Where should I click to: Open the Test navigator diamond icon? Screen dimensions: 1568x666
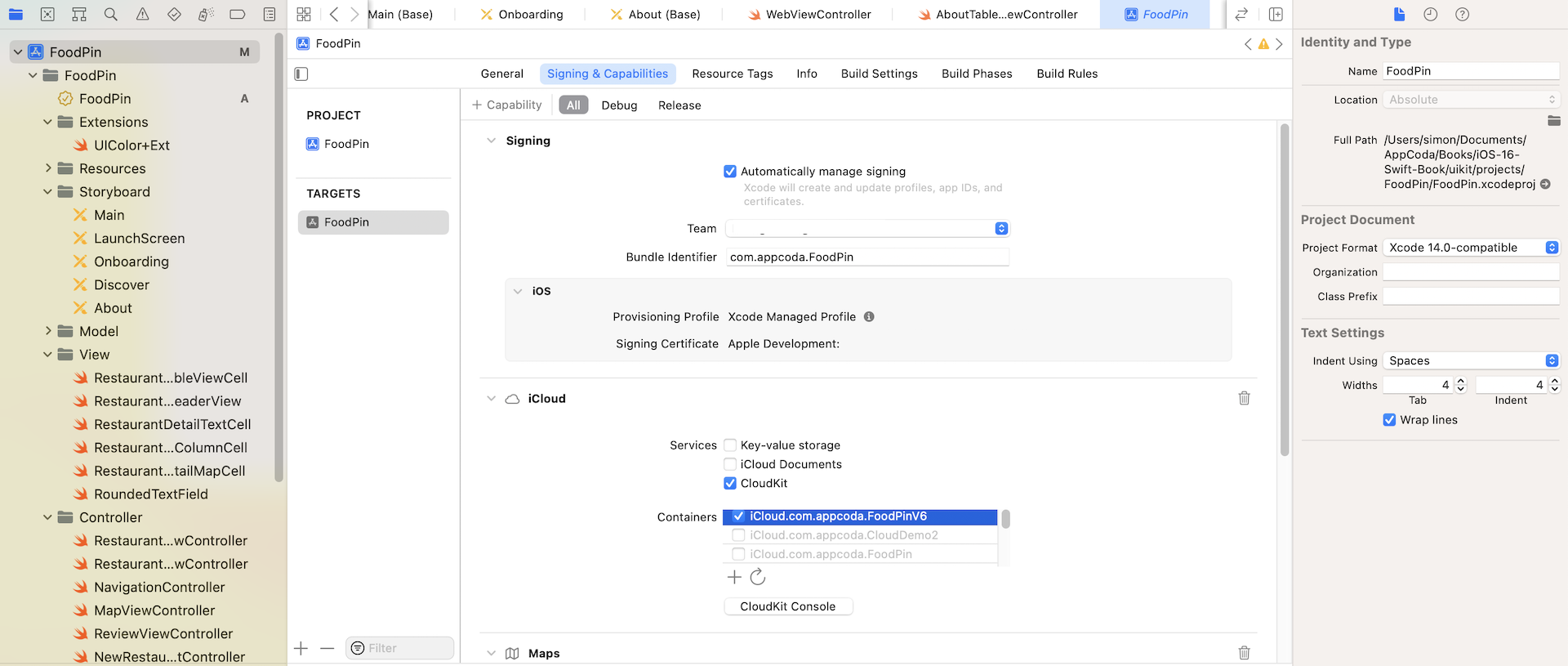pos(174,14)
